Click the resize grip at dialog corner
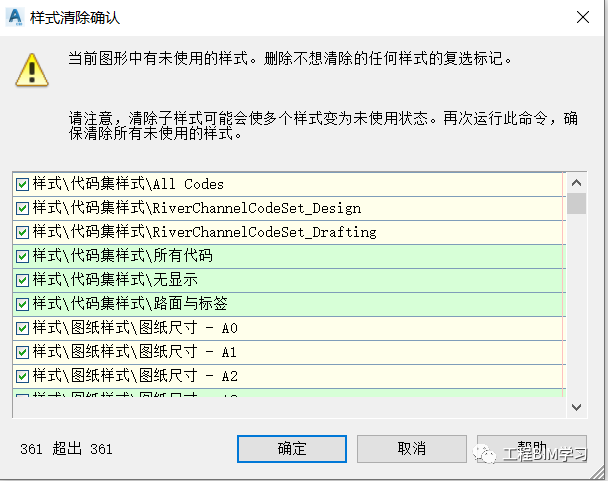This screenshot has width=608, height=481. coord(599,473)
